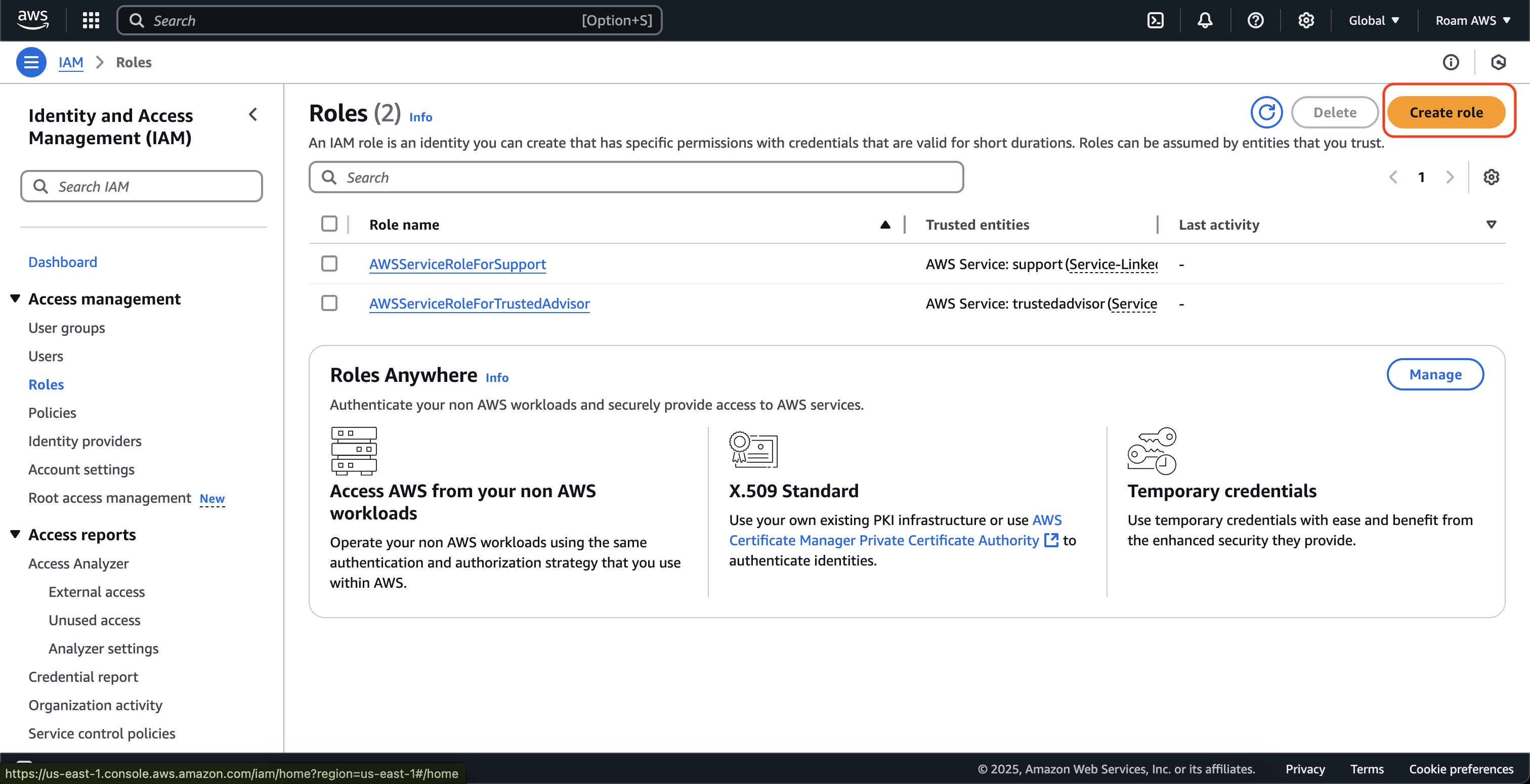
Task: Click the Last activity column sort arrow
Action: pyautogui.click(x=1491, y=225)
